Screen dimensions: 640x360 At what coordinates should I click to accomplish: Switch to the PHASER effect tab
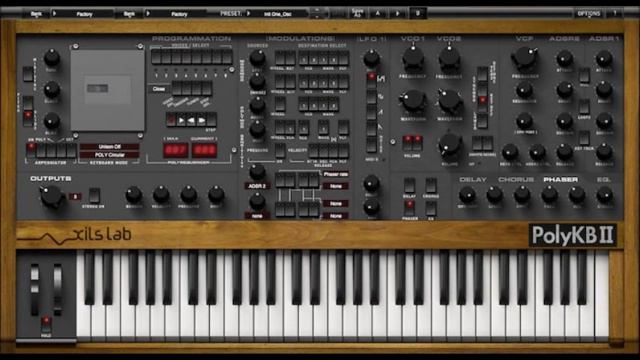coord(560,180)
